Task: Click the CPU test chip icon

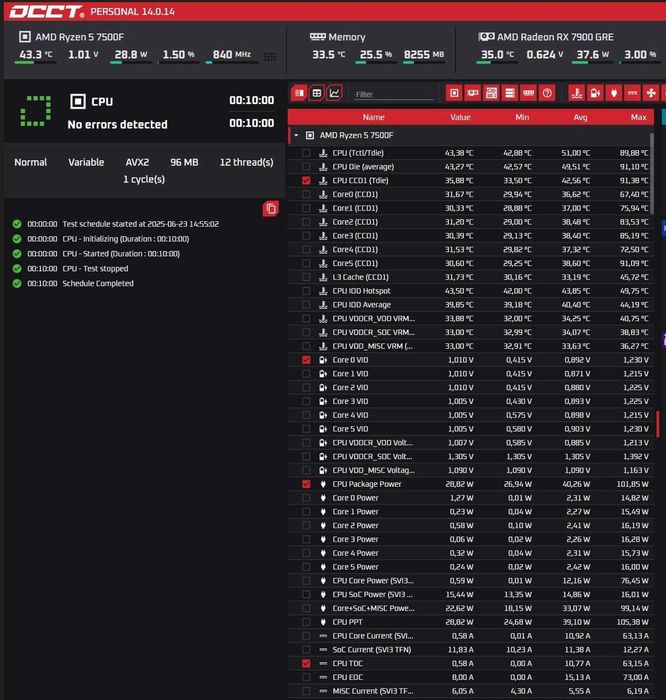Action: coord(78,101)
